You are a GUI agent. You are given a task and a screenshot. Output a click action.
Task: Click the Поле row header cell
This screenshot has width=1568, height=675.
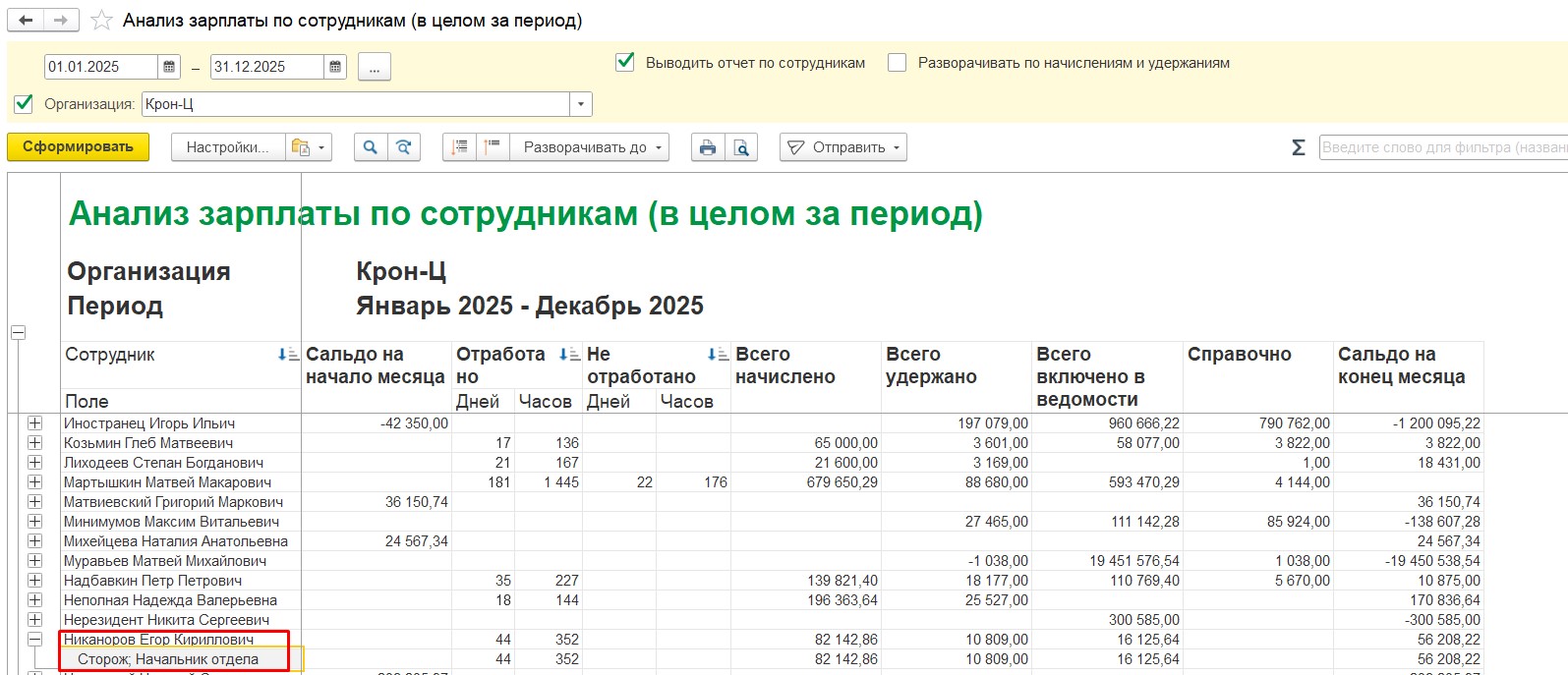tap(181, 401)
